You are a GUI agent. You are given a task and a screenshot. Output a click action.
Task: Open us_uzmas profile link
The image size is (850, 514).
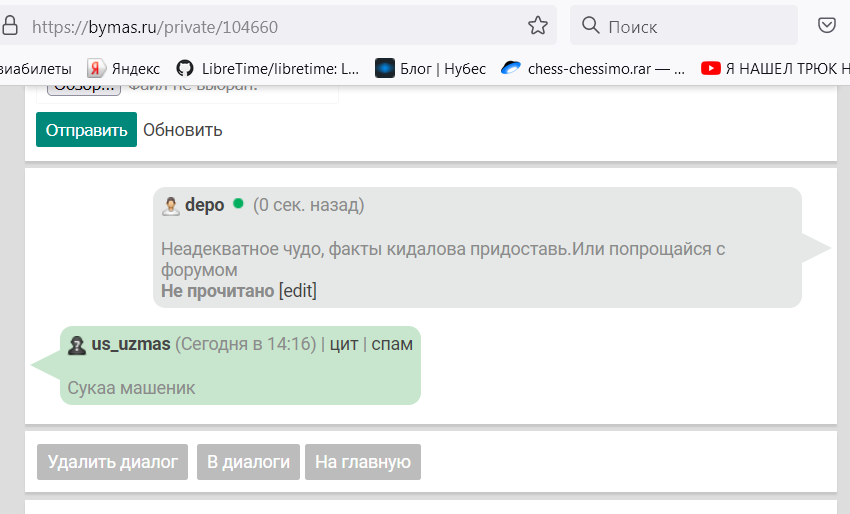click(130, 344)
